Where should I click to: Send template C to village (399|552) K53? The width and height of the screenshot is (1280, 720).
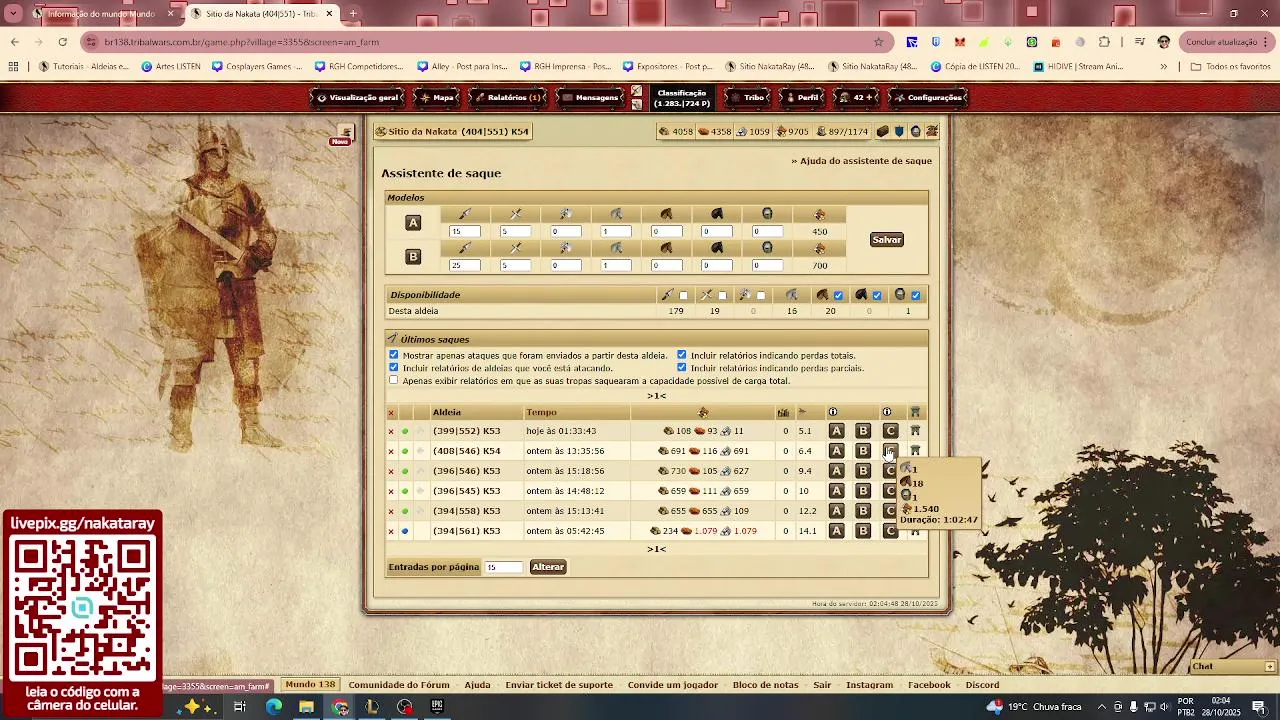890,431
